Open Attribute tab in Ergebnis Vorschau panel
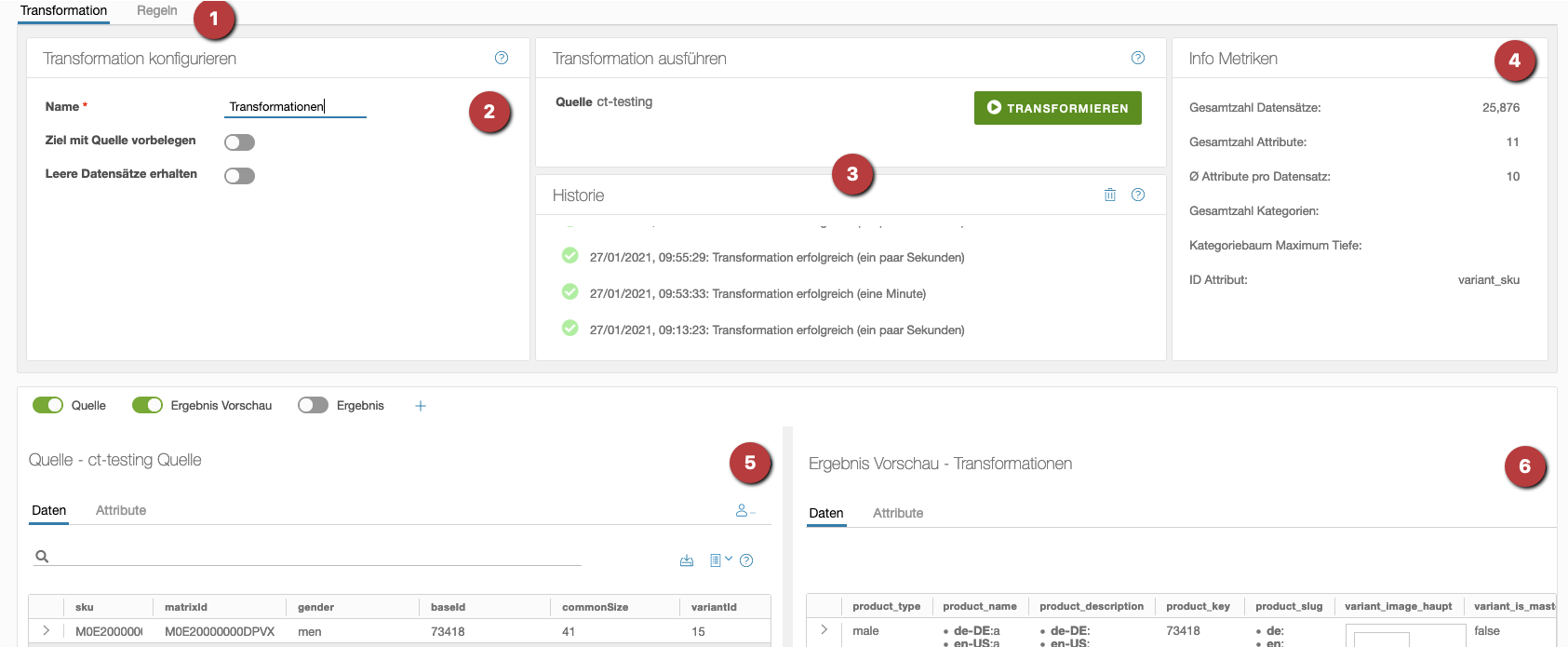 (897, 513)
